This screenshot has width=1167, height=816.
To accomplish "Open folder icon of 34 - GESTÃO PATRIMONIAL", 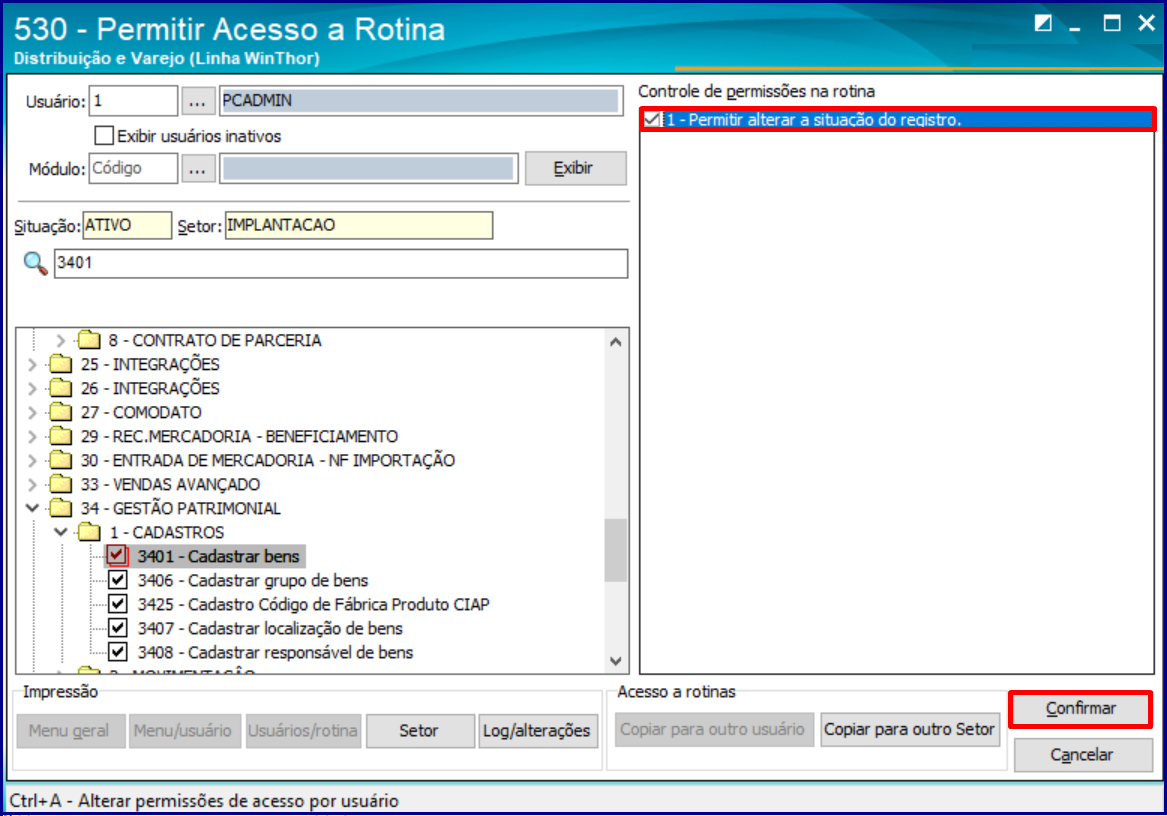I will click(60, 509).
